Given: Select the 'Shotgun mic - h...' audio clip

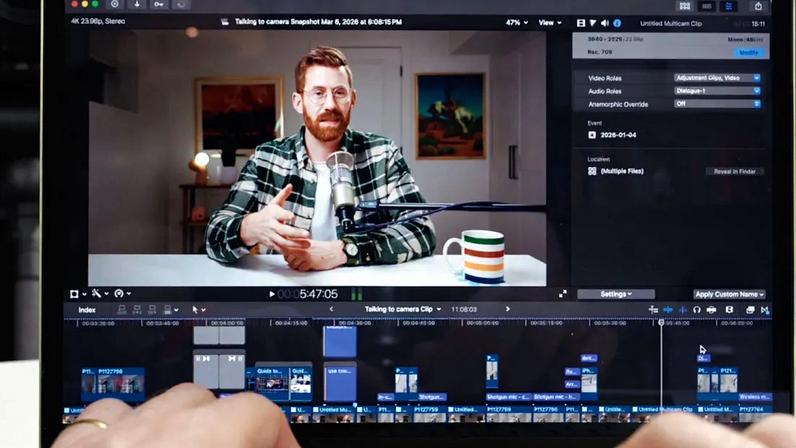Looking at the screenshot, I should click(x=556, y=397).
